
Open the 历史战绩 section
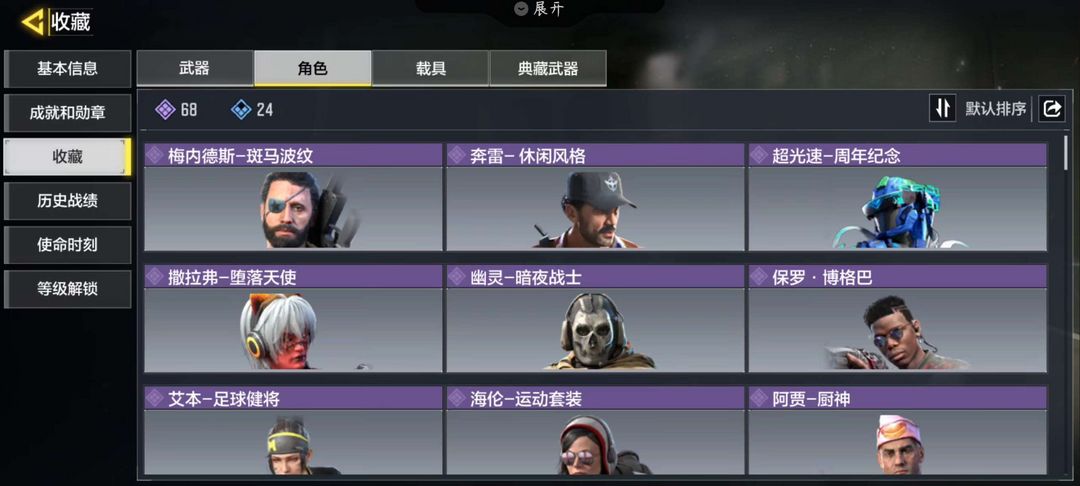68,201
